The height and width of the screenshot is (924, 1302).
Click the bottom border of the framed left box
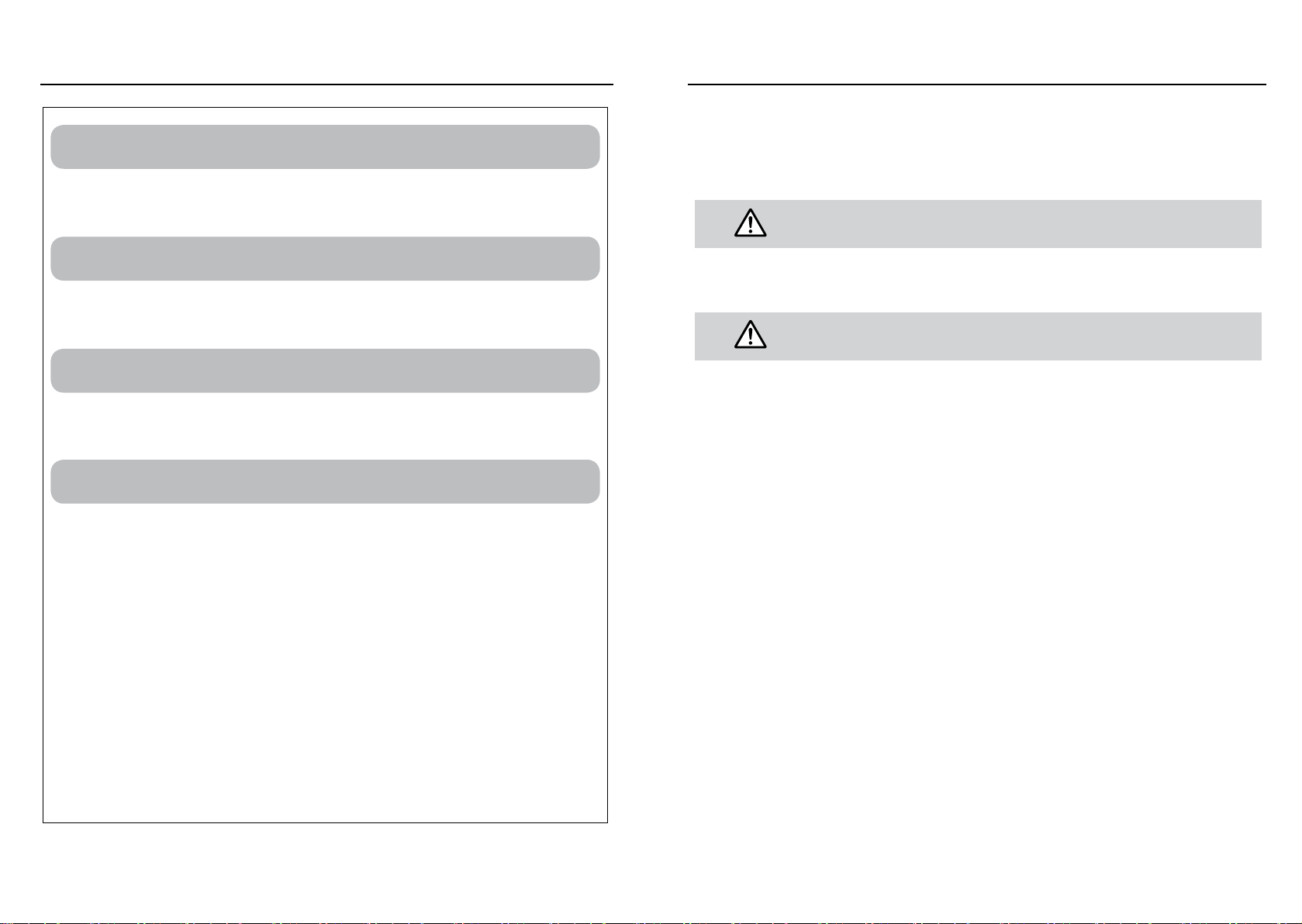(x=325, y=822)
